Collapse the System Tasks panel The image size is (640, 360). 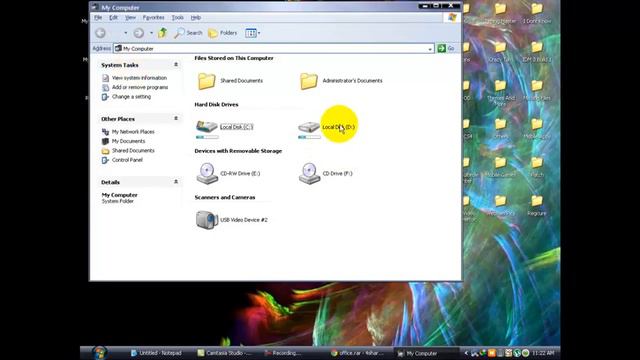pyautogui.click(x=176, y=64)
